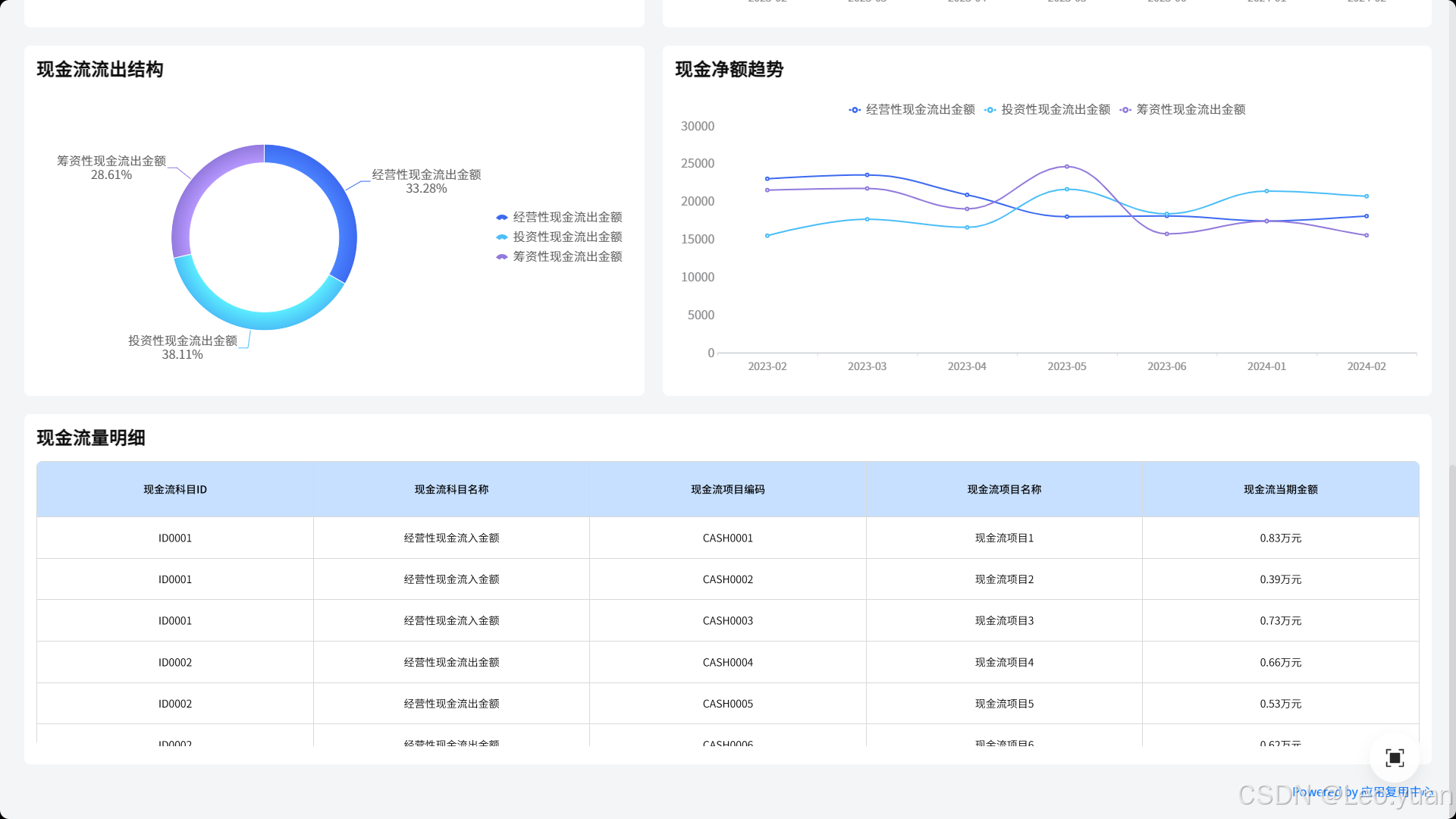Click the 2023-05 purple peak data point

(1067, 167)
